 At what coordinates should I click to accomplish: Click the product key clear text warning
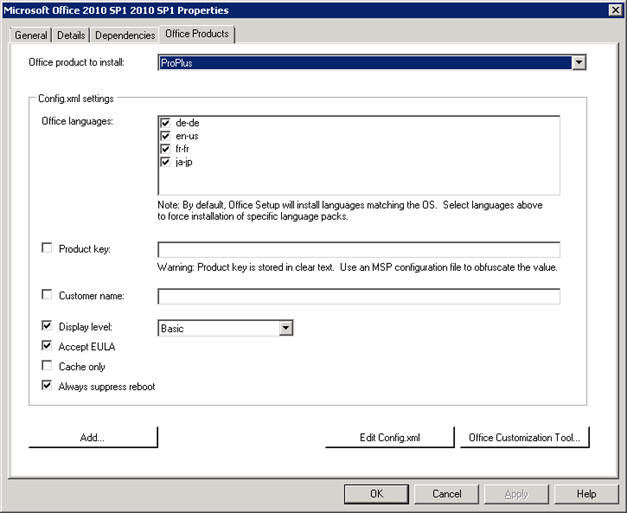coord(357,267)
